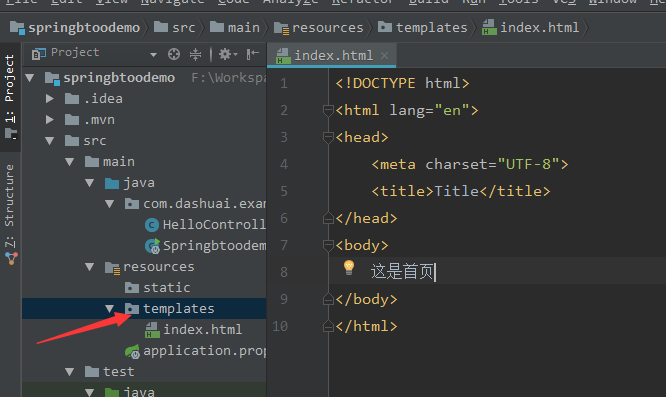The image size is (666, 397).
Task: Click the intention lightbulb on line 8
Action: [x=349, y=267]
